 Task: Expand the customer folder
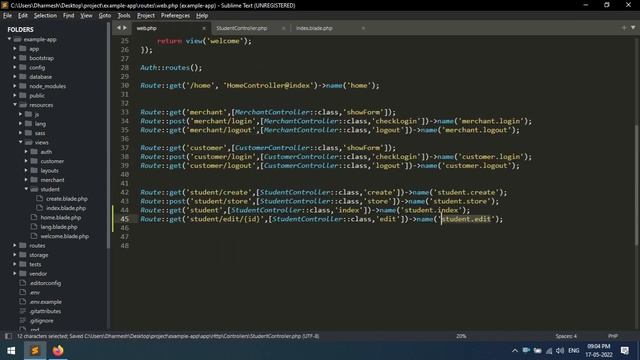click(27, 161)
